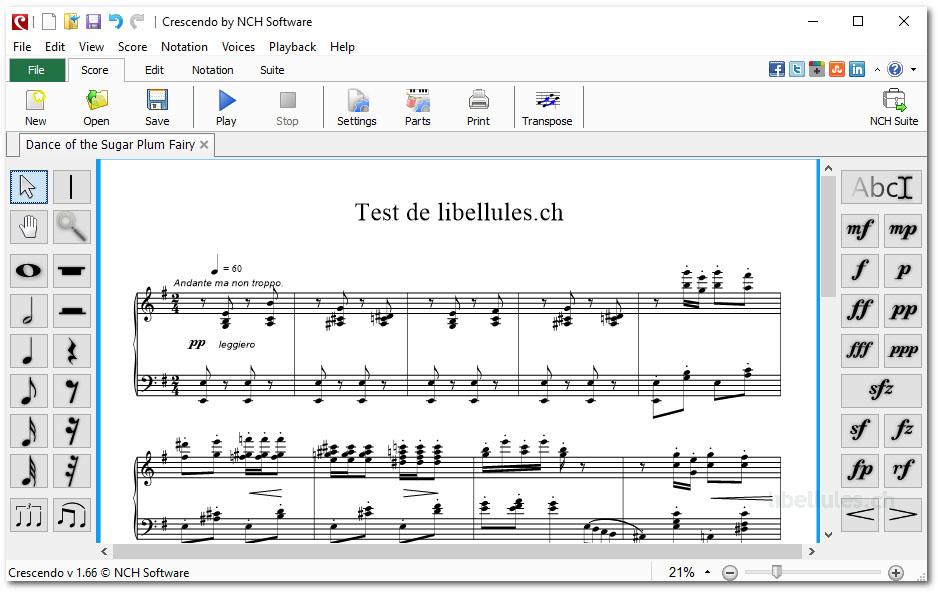
Task: Choose the eighth rest tool
Action: click(x=72, y=390)
